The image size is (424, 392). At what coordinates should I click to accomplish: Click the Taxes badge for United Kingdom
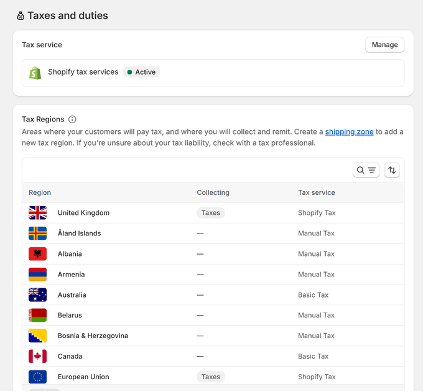[x=211, y=213]
